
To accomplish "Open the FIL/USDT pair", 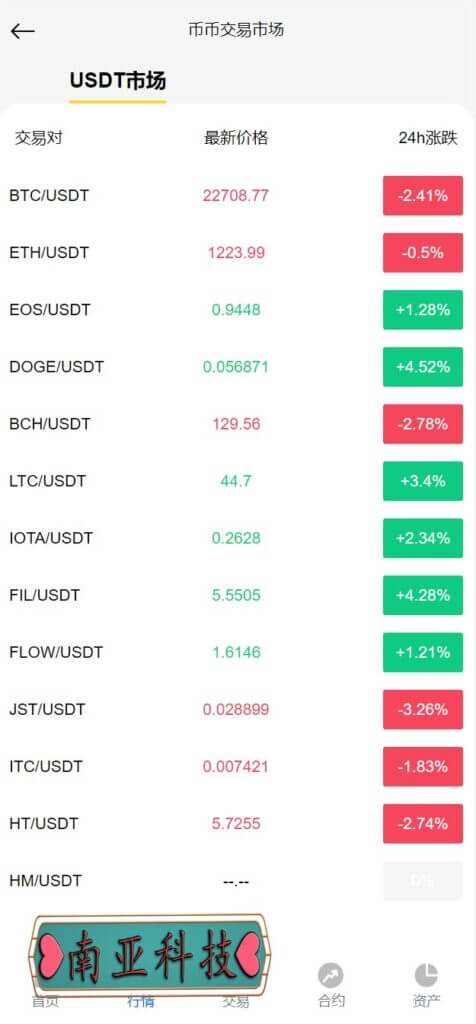I will click(x=238, y=595).
